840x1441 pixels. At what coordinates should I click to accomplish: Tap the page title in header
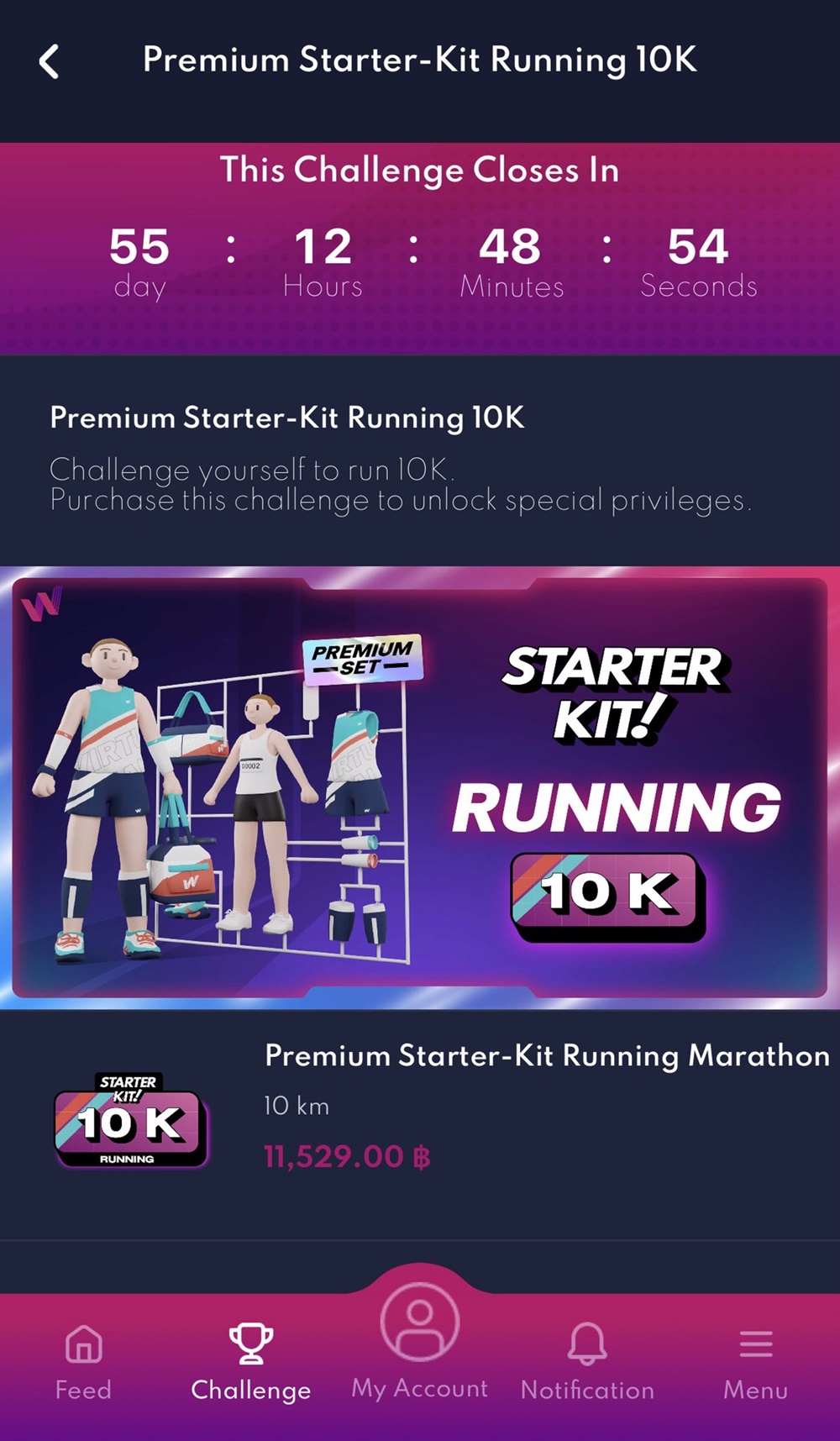pos(419,60)
